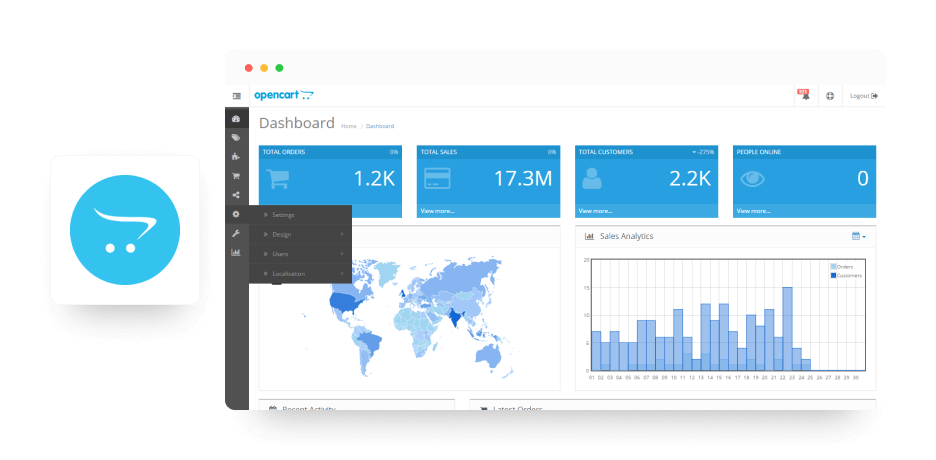
Task: Collapse the sidebar with the menu toggle icon
Action: 236,95
